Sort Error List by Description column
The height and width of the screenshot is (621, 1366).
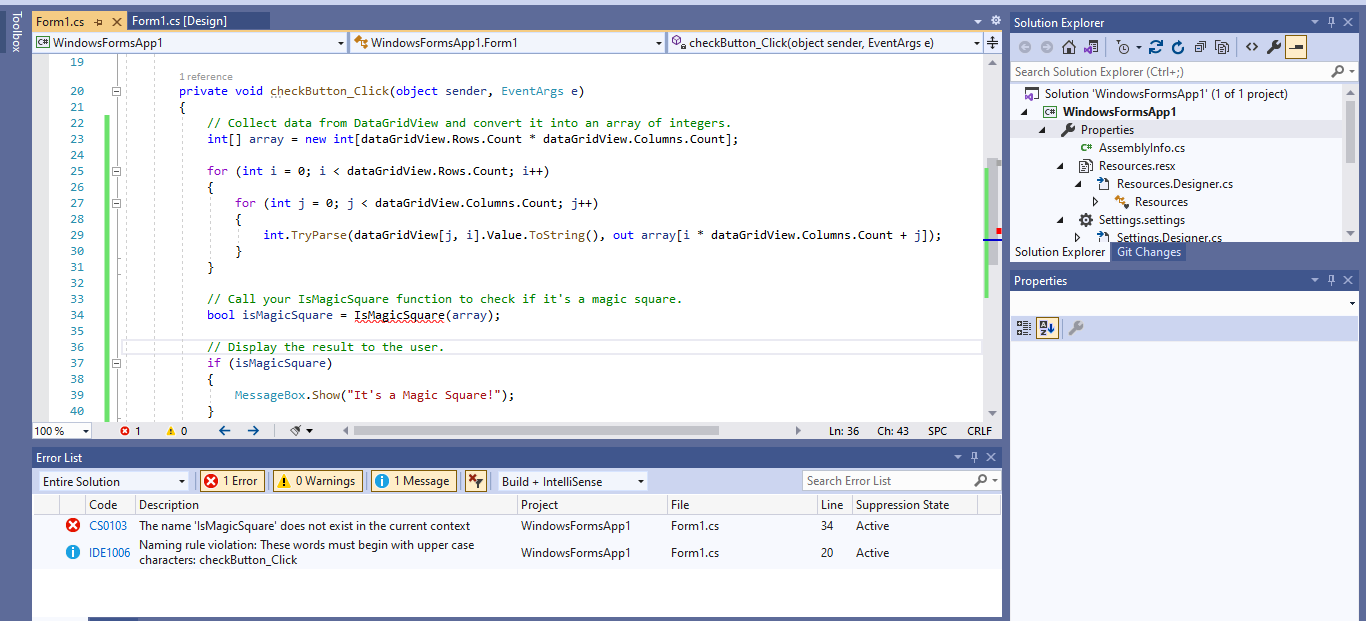tap(326, 505)
